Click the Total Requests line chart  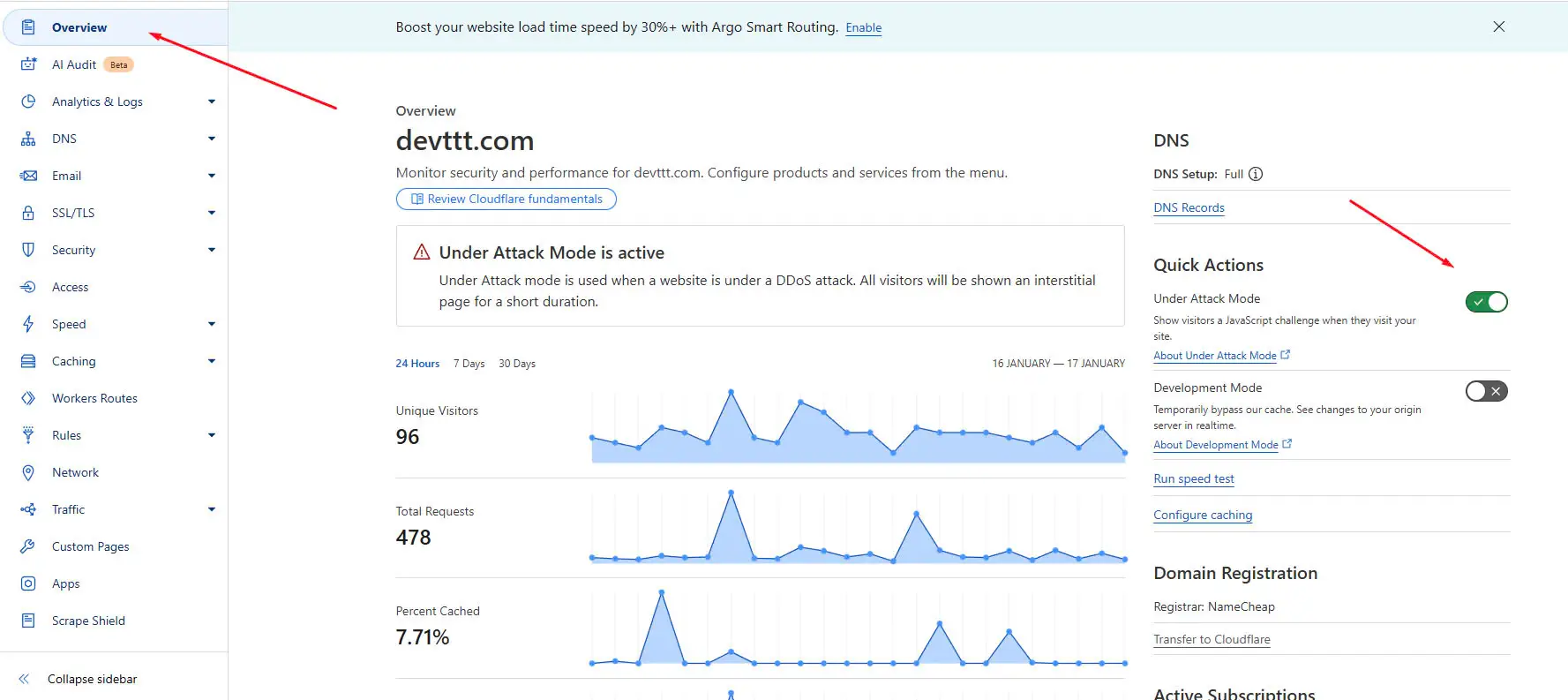859,527
